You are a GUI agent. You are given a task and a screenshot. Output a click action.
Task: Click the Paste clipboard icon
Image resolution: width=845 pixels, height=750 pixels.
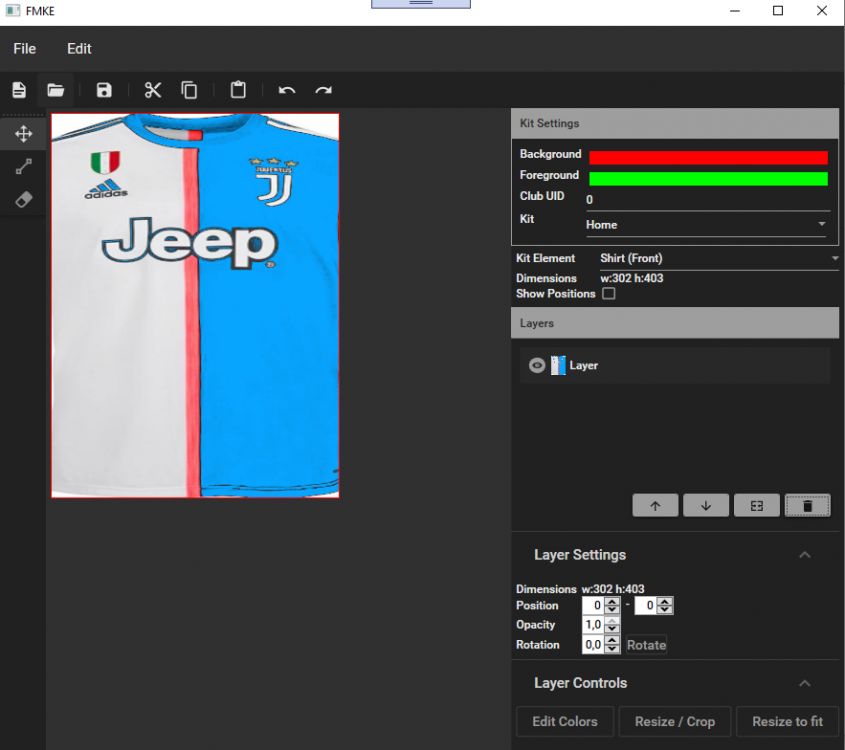tap(238, 90)
